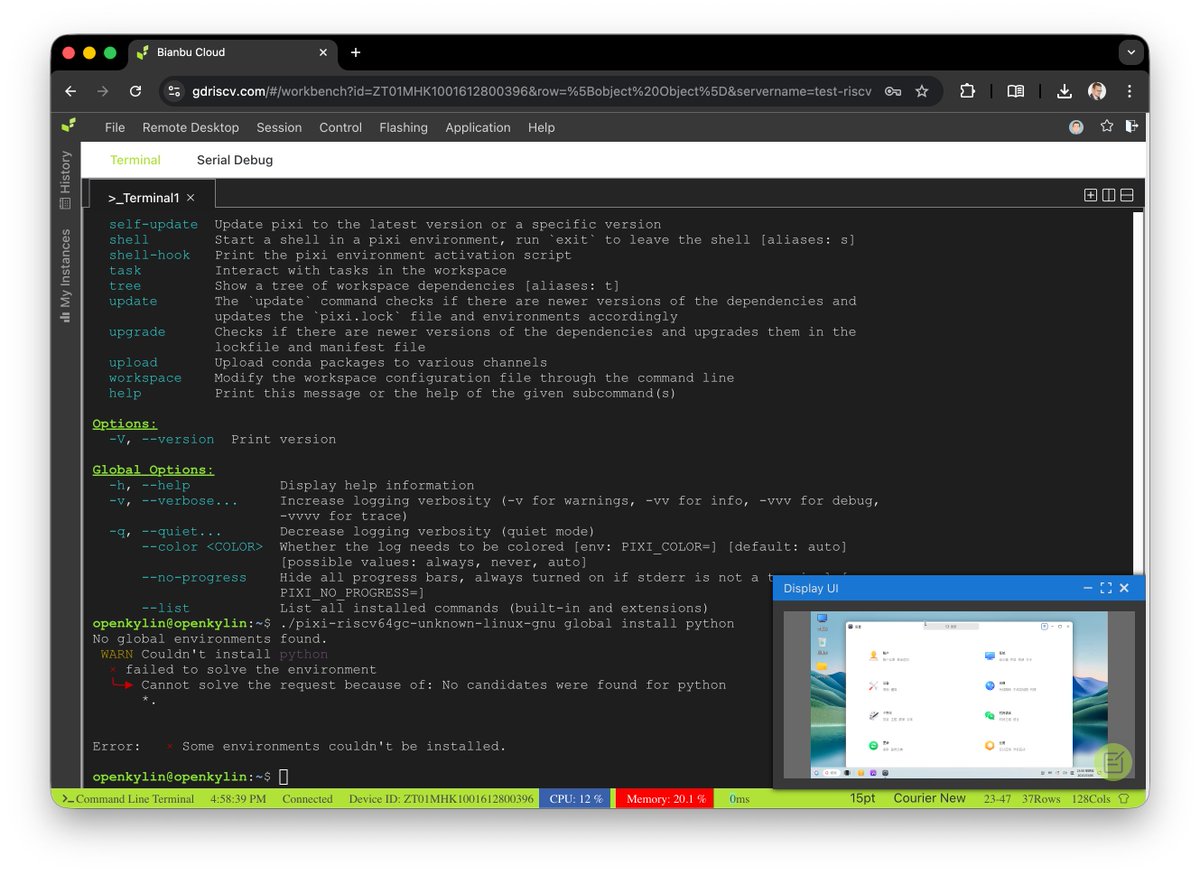The width and height of the screenshot is (1200, 875).
Task: Split terminal horizontally with the row icon
Action: (1127, 195)
